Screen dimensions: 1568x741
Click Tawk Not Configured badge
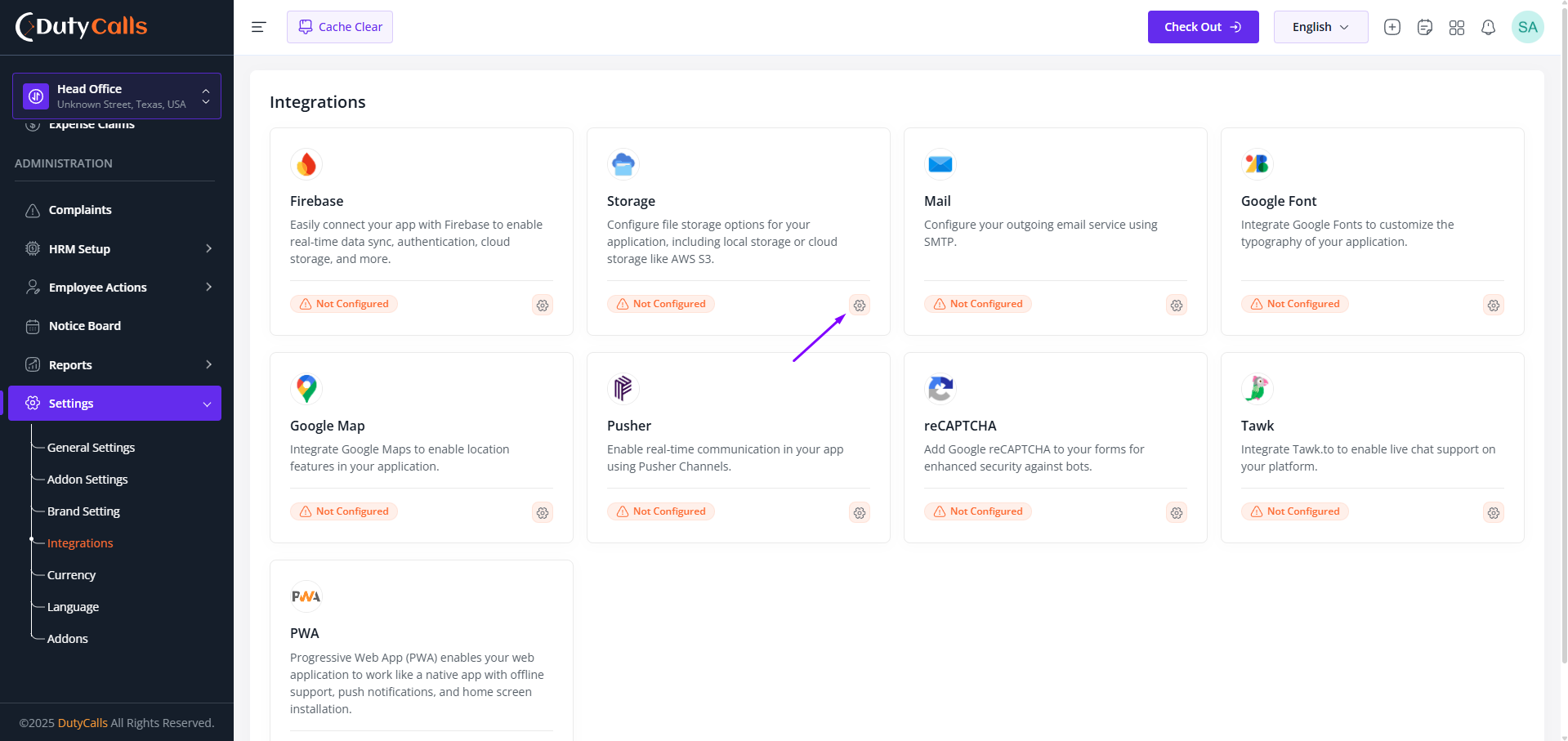pos(1295,511)
